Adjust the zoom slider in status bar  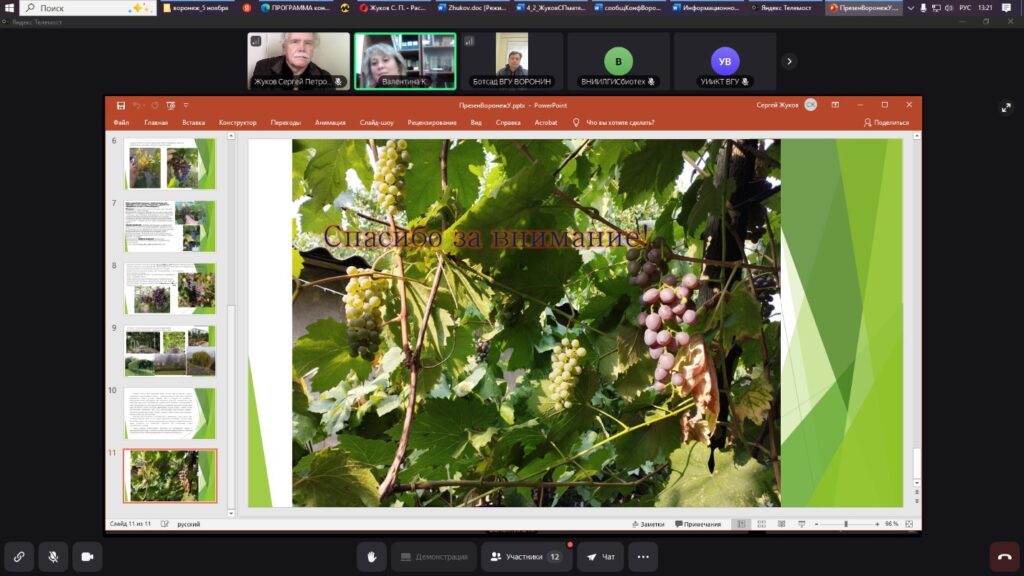846,524
